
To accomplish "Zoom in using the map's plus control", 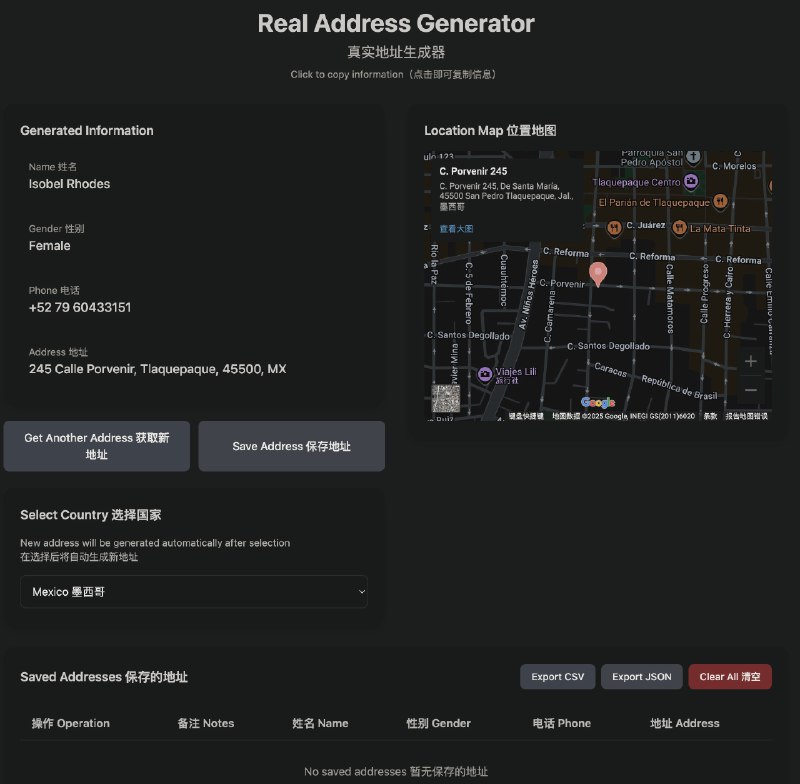I will click(750, 361).
